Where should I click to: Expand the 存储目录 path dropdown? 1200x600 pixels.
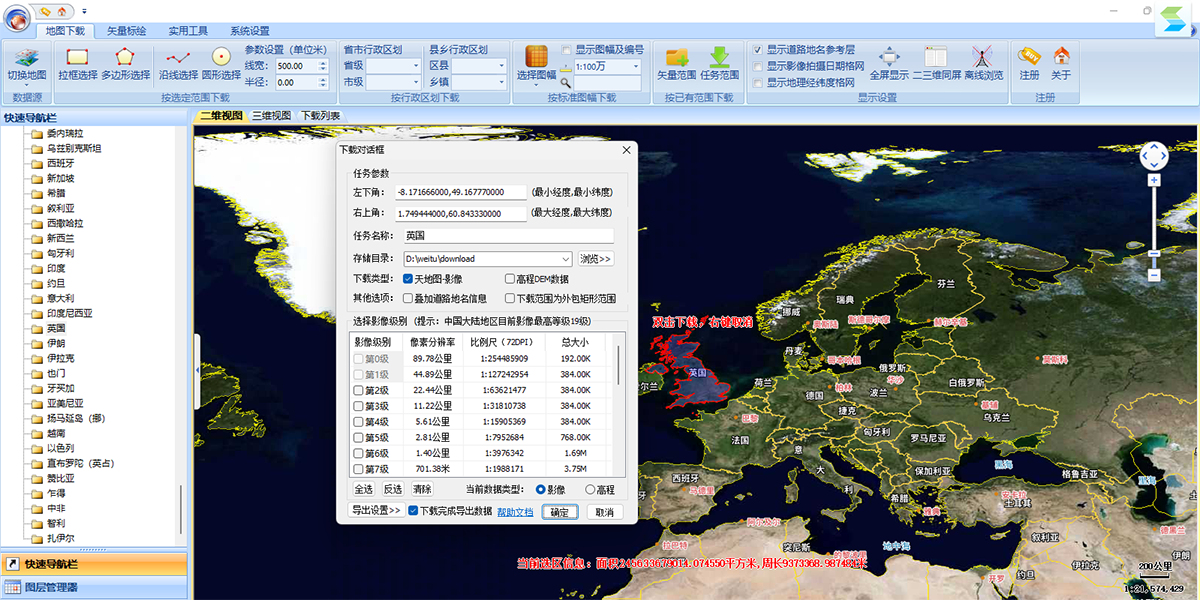click(x=566, y=259)
